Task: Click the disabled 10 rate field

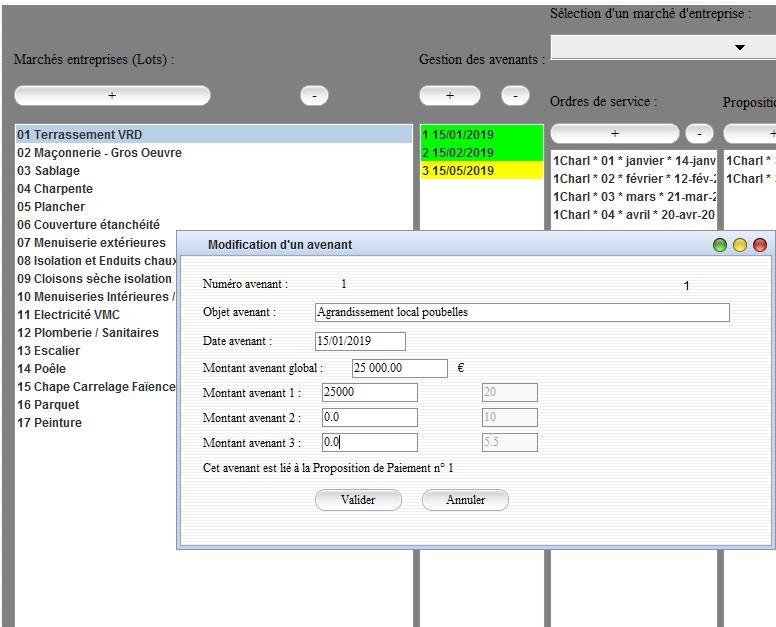Action: click(510, 417)
